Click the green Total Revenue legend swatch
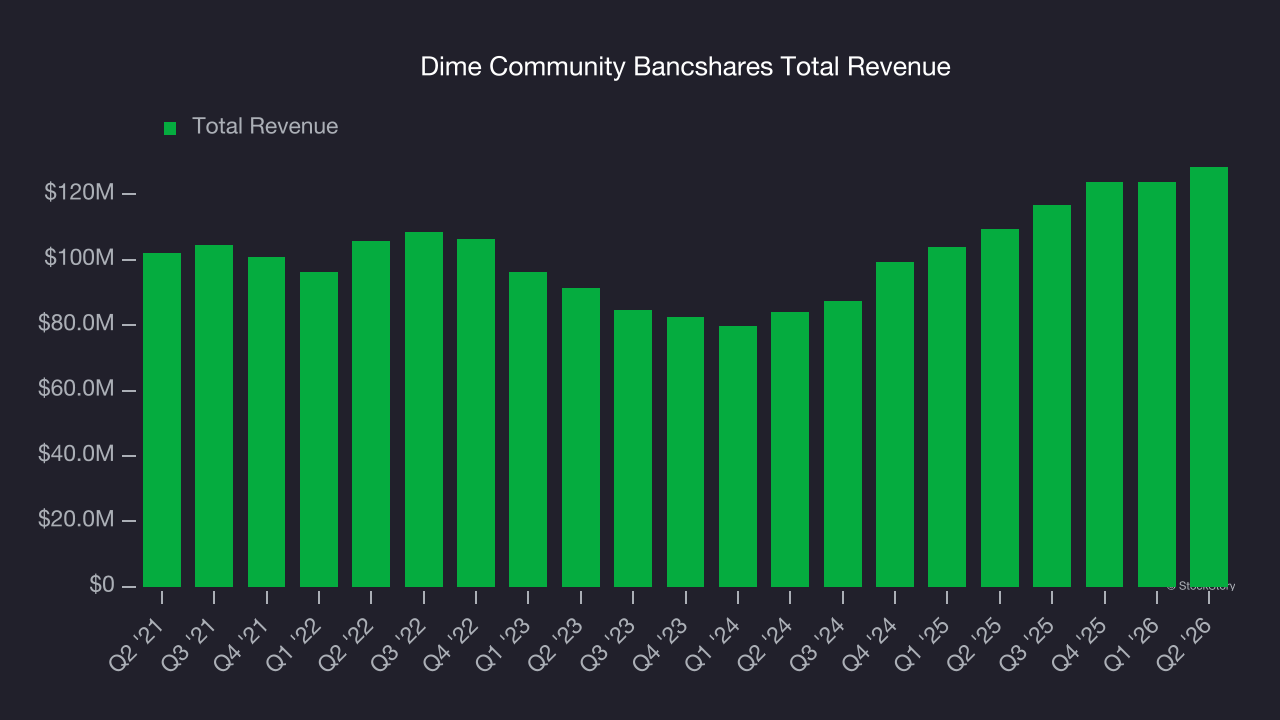This screenshot has width=1280, height=720. (170, 128)
